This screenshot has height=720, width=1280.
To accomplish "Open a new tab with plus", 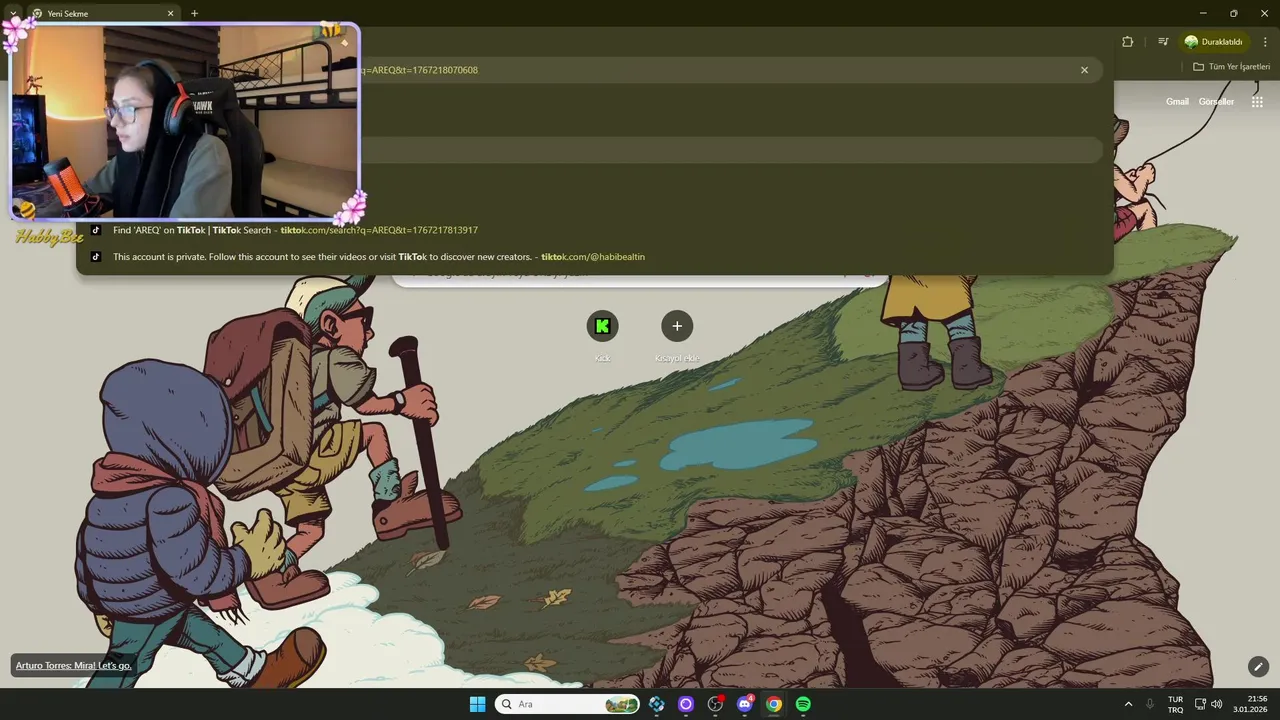I will coord(194,13).
